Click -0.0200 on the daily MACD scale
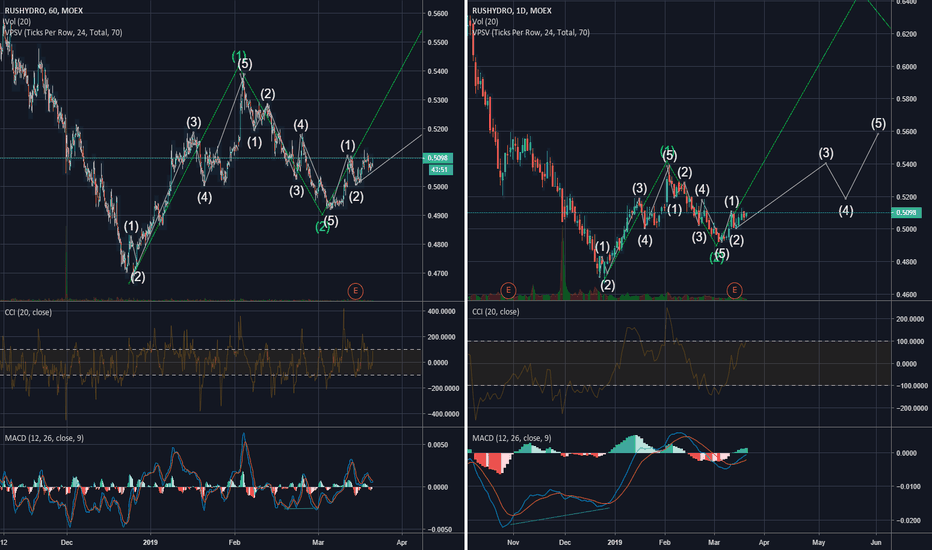This screenshot has height=550, width=932. (908, 521)
